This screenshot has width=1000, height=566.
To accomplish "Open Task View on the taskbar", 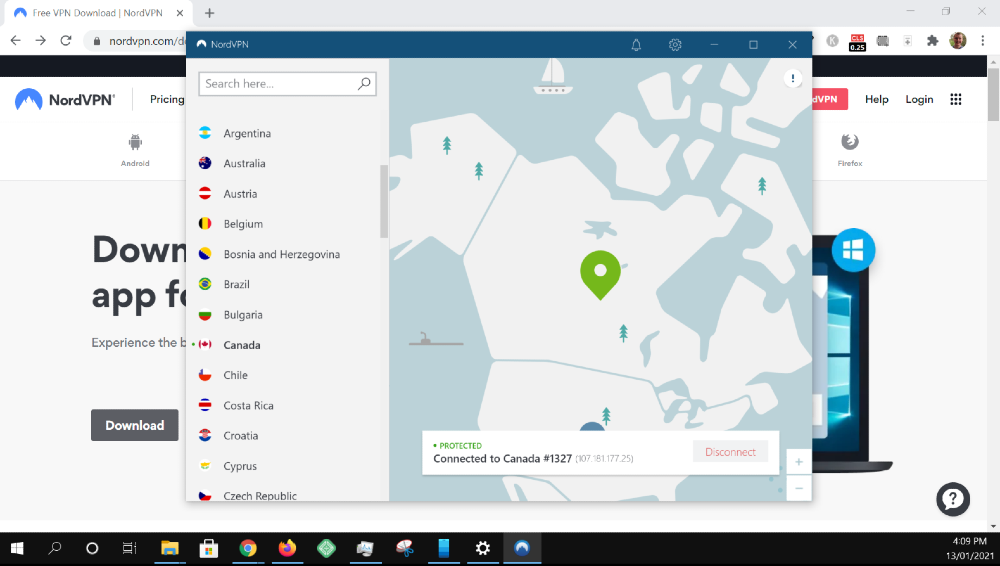I will coord(129,548).
